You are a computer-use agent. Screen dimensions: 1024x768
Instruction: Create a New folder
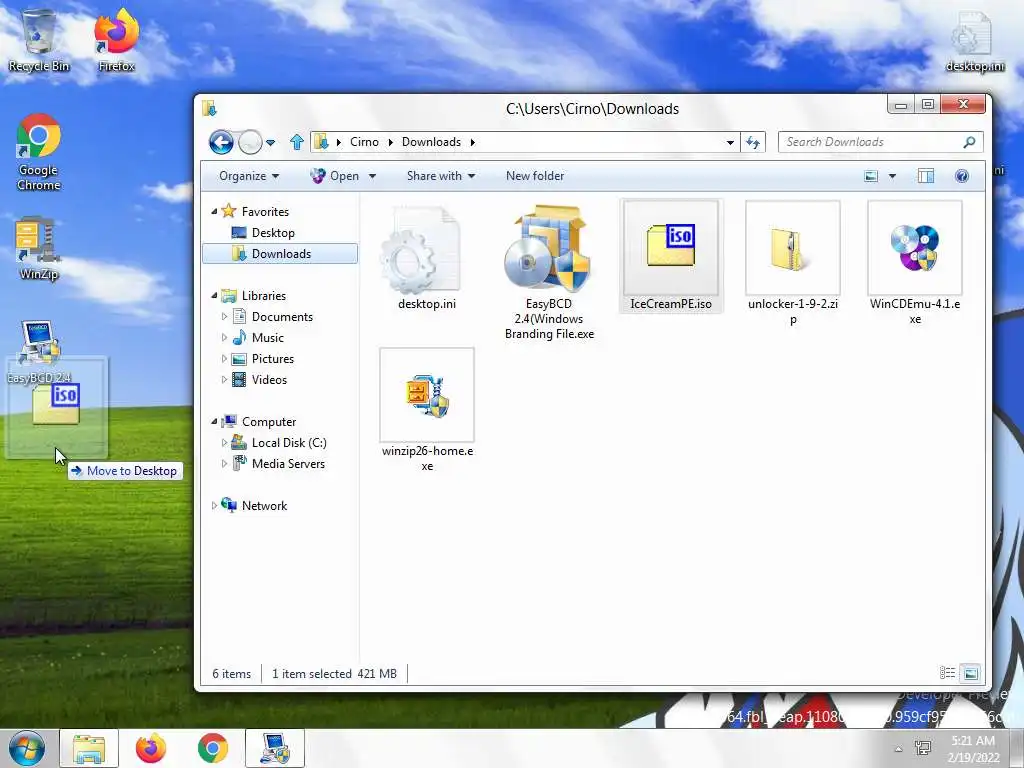[x=535, y=176]
